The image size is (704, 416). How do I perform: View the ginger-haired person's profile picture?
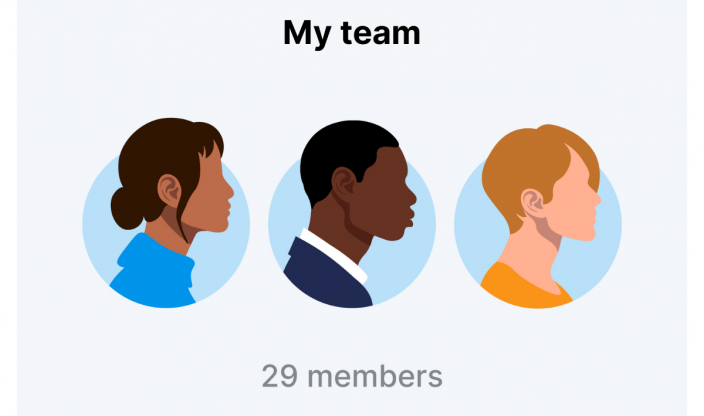(x=538, y=216)
